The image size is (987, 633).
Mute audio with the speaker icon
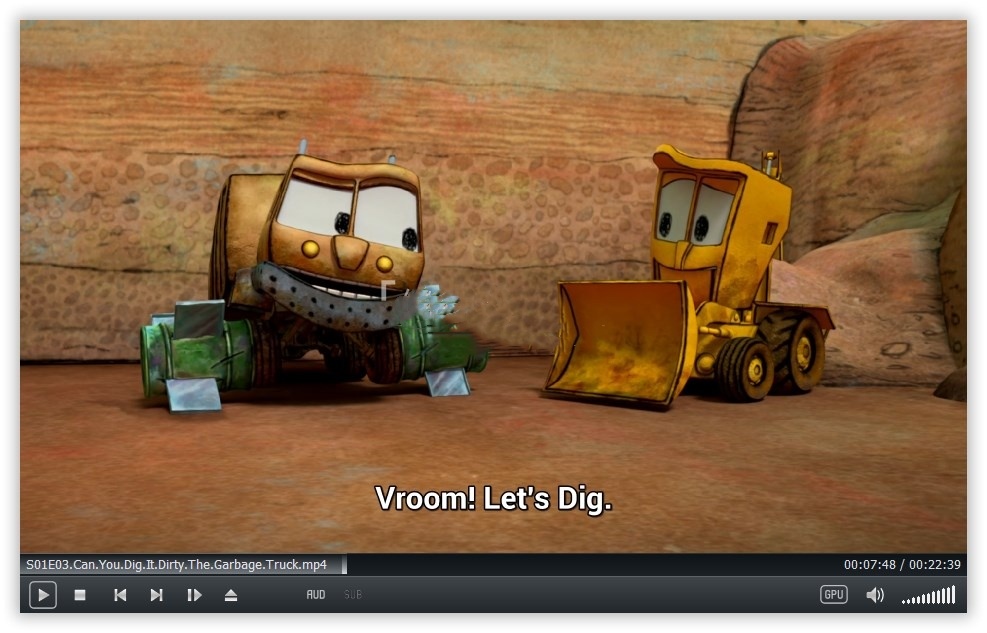pyautogui.click(x=875, y=595)
